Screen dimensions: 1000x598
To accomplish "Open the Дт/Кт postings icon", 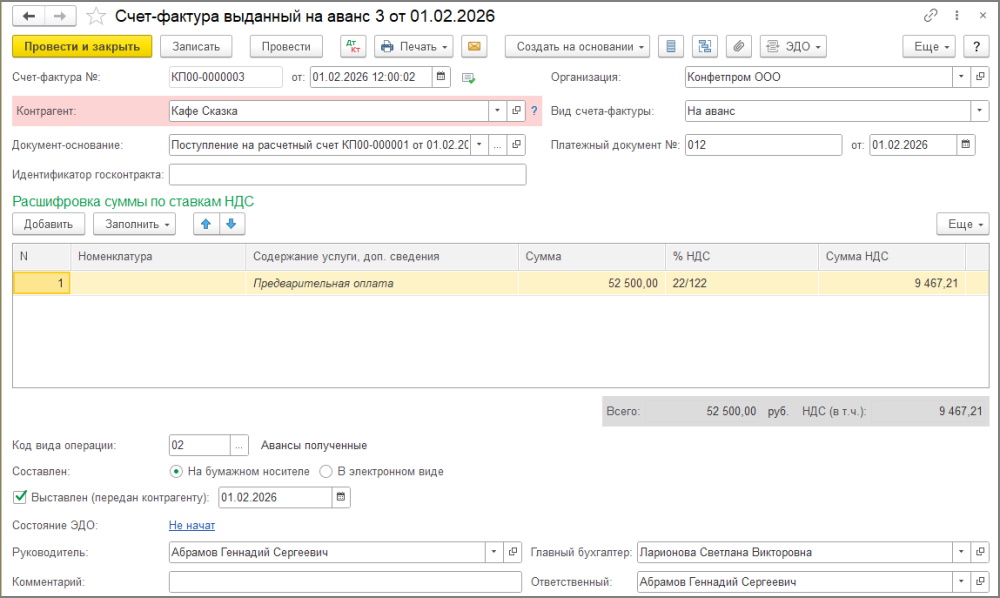I will click(353, 46).
